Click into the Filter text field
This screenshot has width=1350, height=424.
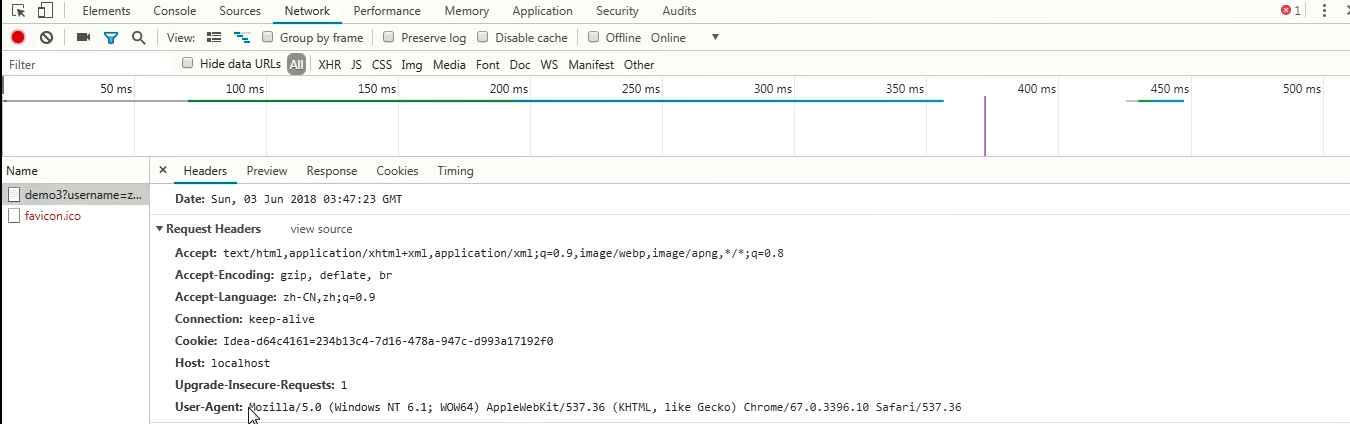[88, 64]
